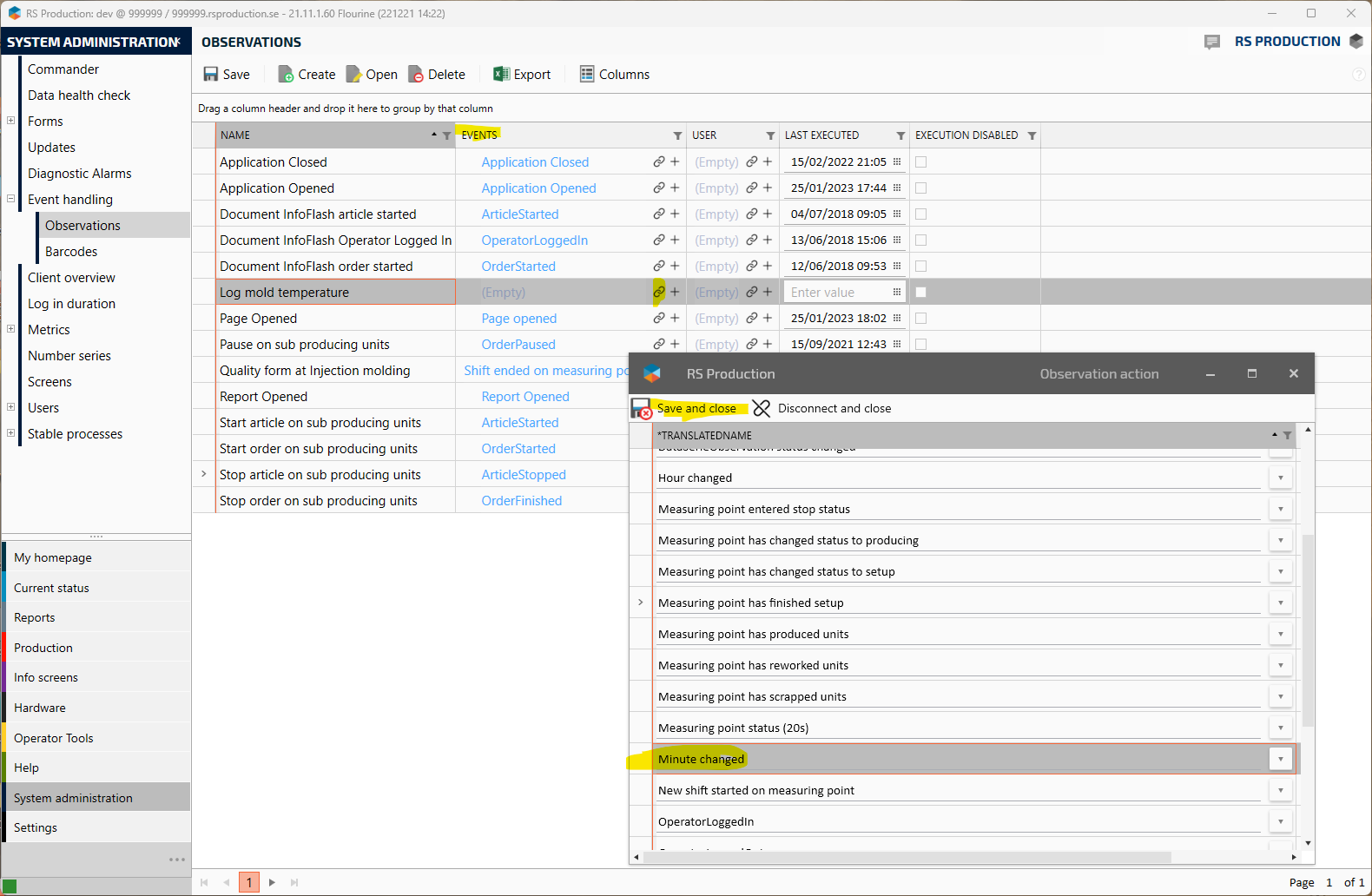Open dropdown for Minute changed row
This screenshot has width=1372, height=896.
pos(1281,759)
